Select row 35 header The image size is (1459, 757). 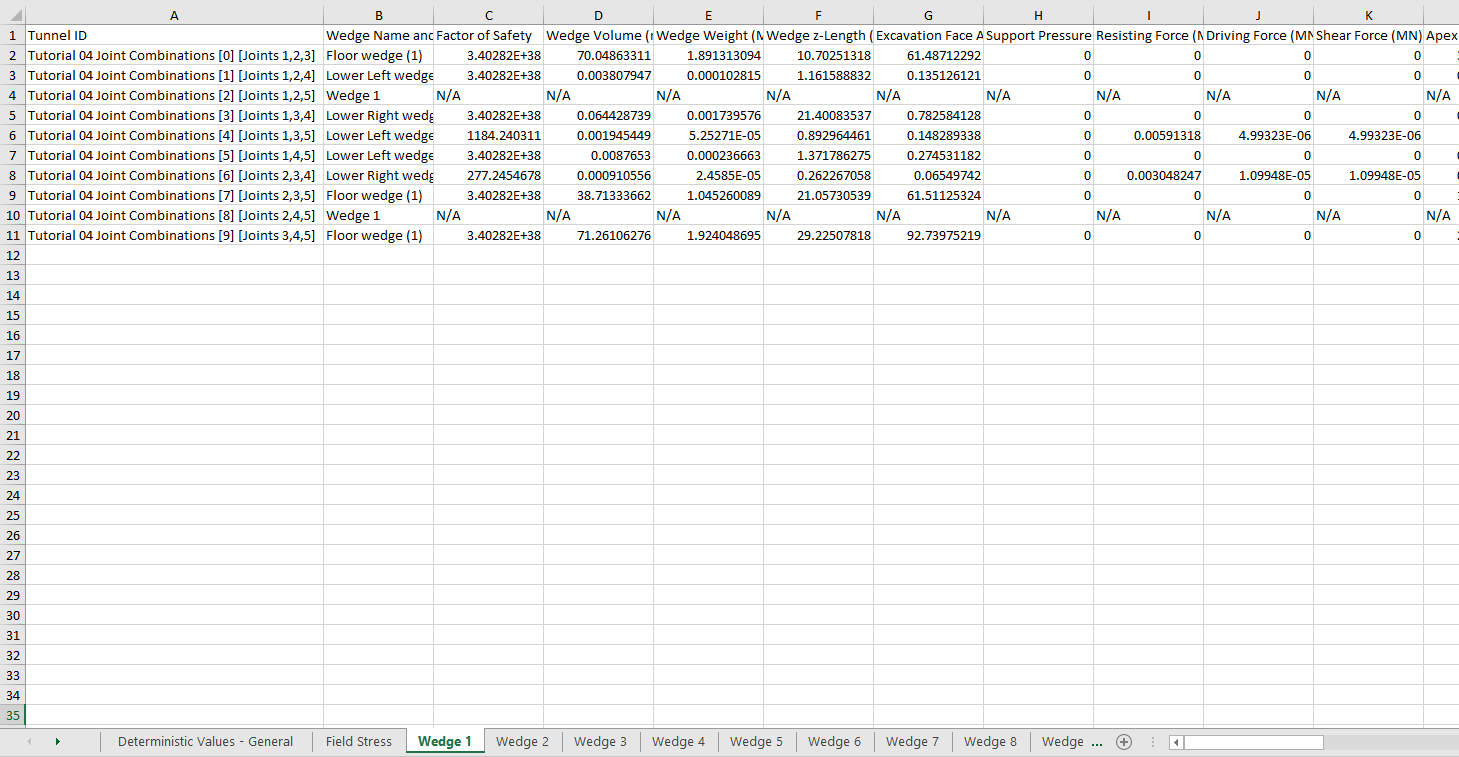[x=12, y=715]
